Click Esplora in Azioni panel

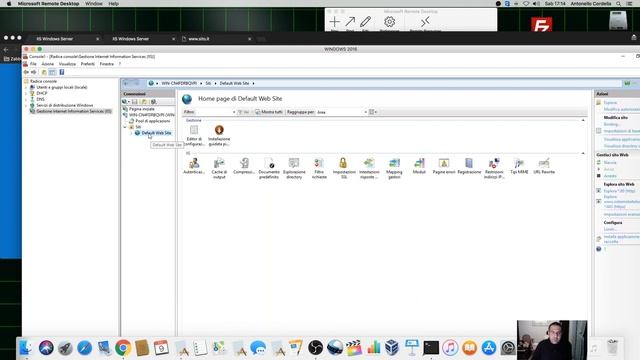611,102
